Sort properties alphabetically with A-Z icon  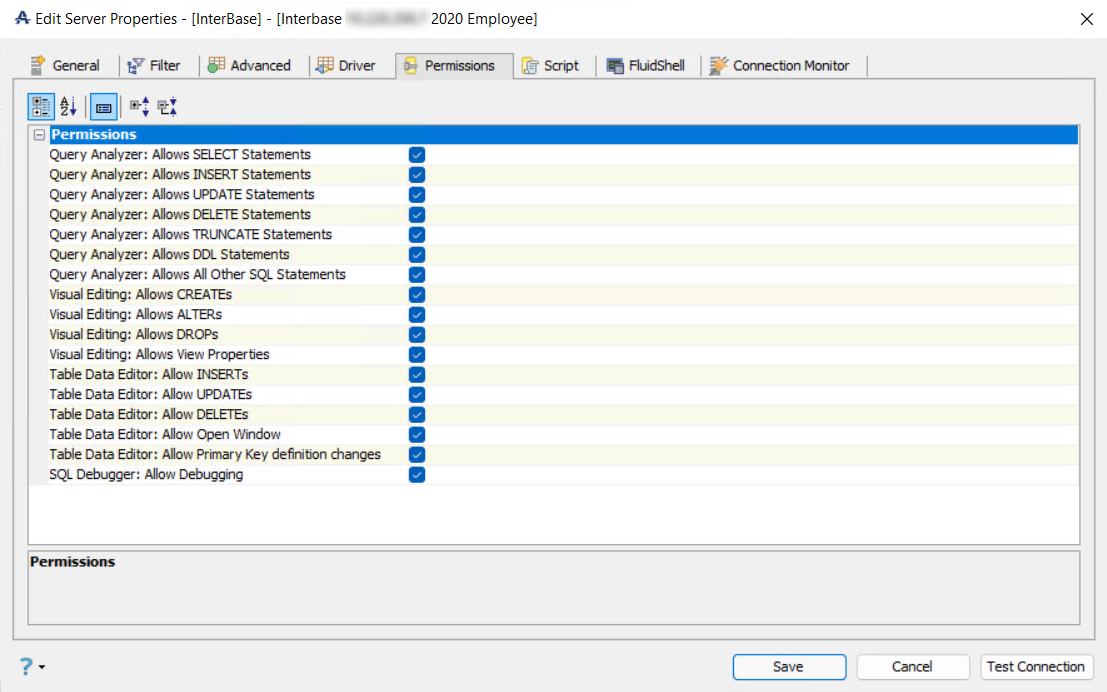pos(68,107)
